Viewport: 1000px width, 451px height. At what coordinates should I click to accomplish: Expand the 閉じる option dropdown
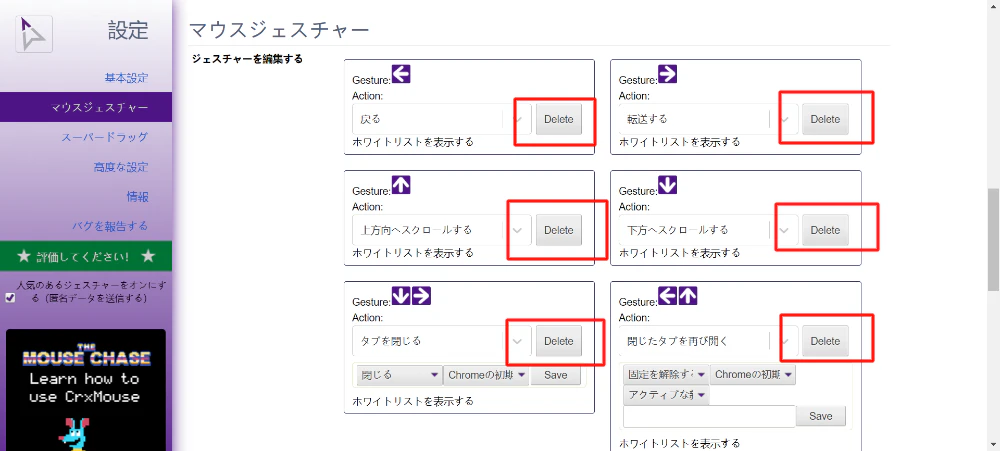(399, 375)
